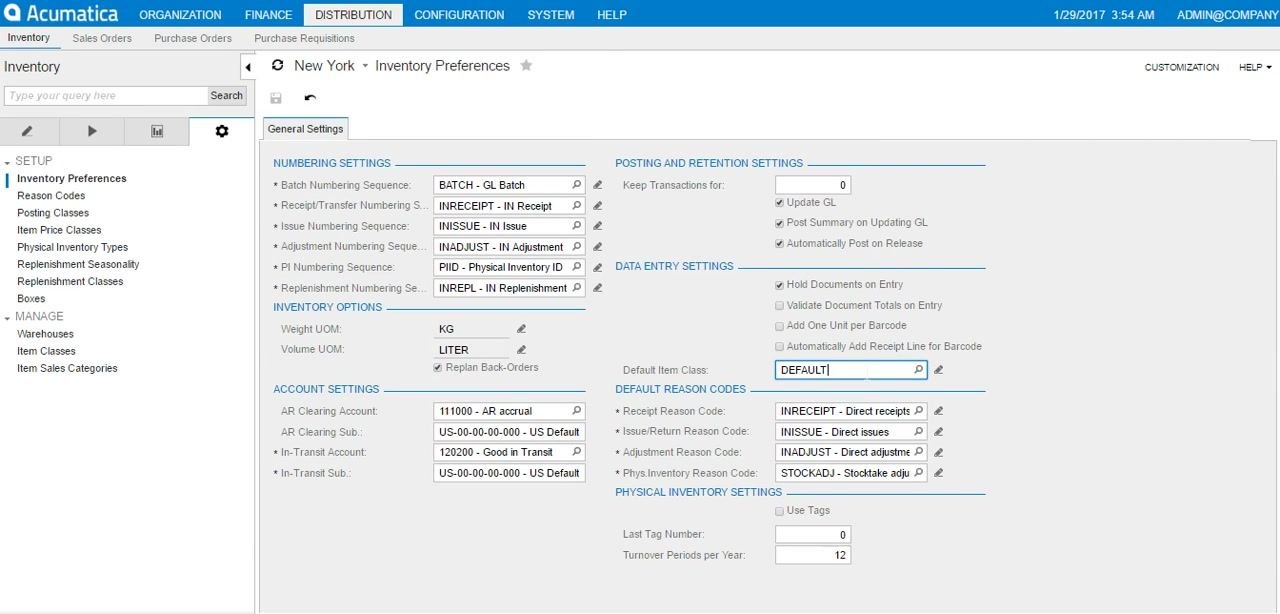Refresh the page with the reload icon
This screenshot has height=614, width=1280.
(278, 65)
